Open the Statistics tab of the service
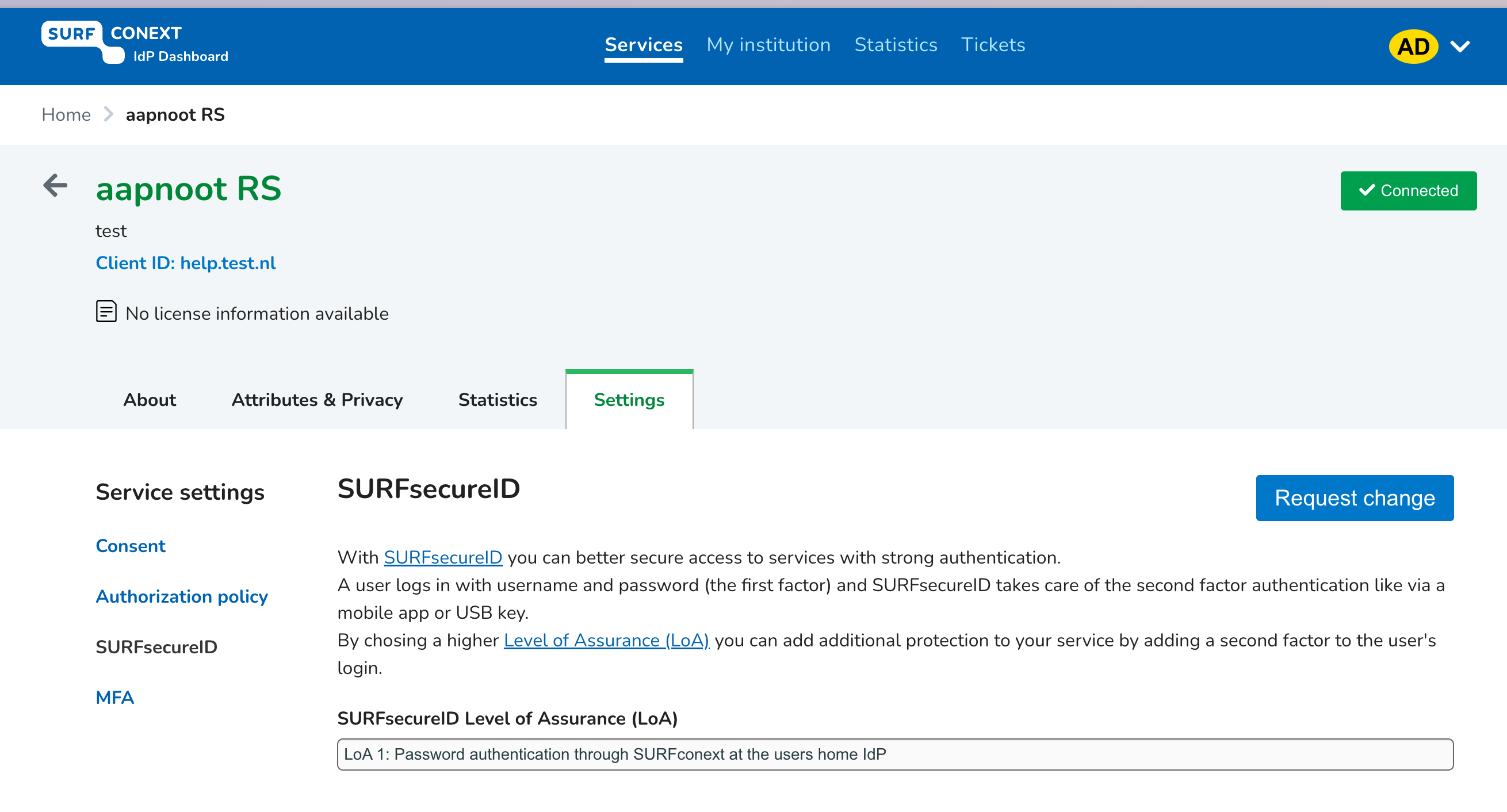 click(498, 400)
